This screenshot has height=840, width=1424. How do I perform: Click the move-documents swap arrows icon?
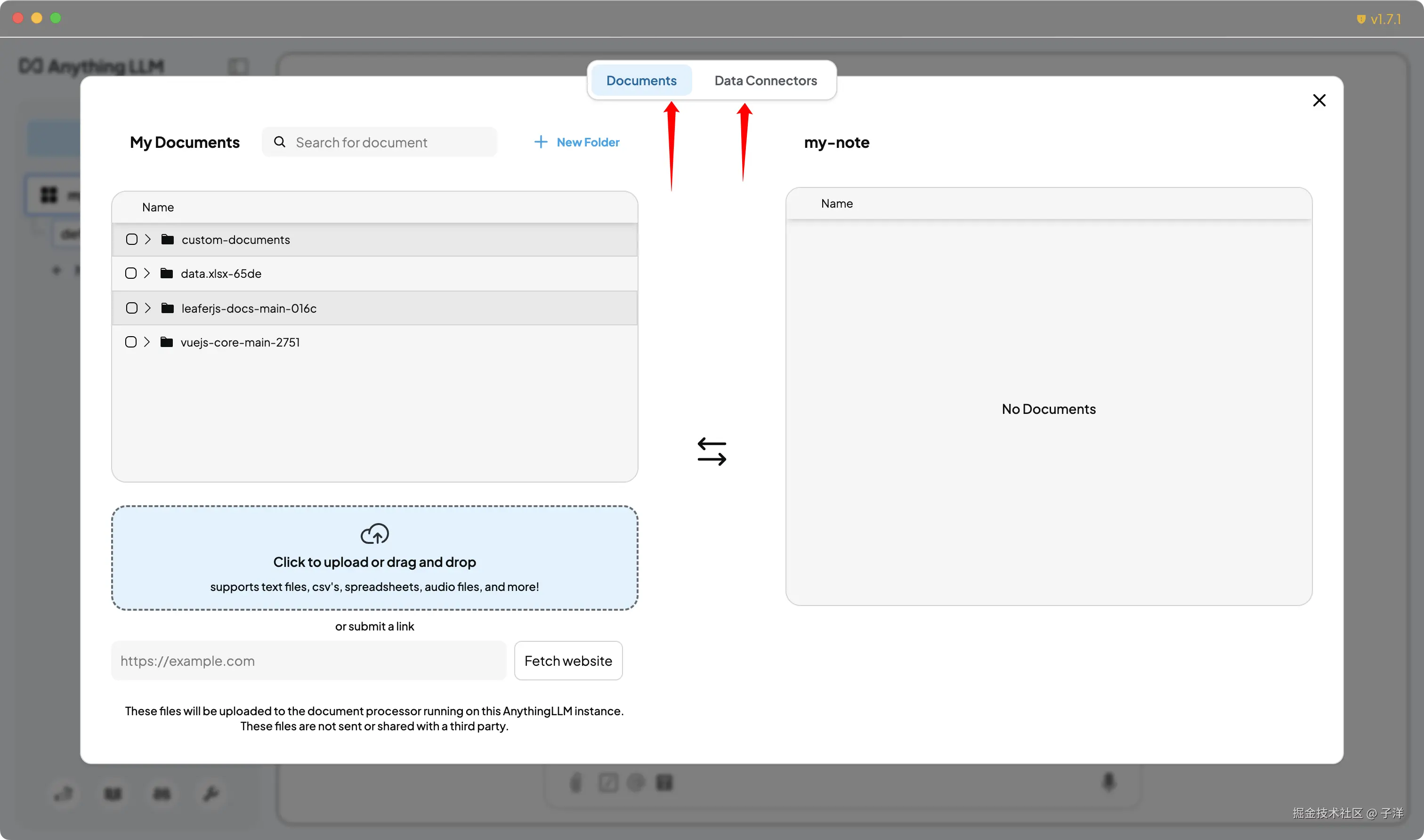click(712, 451)
